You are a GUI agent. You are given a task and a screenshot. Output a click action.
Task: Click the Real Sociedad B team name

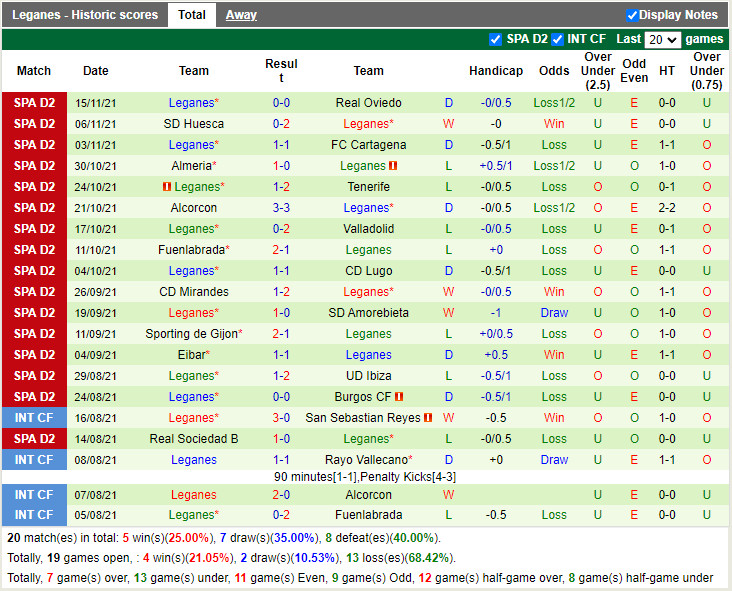(194, 439)
